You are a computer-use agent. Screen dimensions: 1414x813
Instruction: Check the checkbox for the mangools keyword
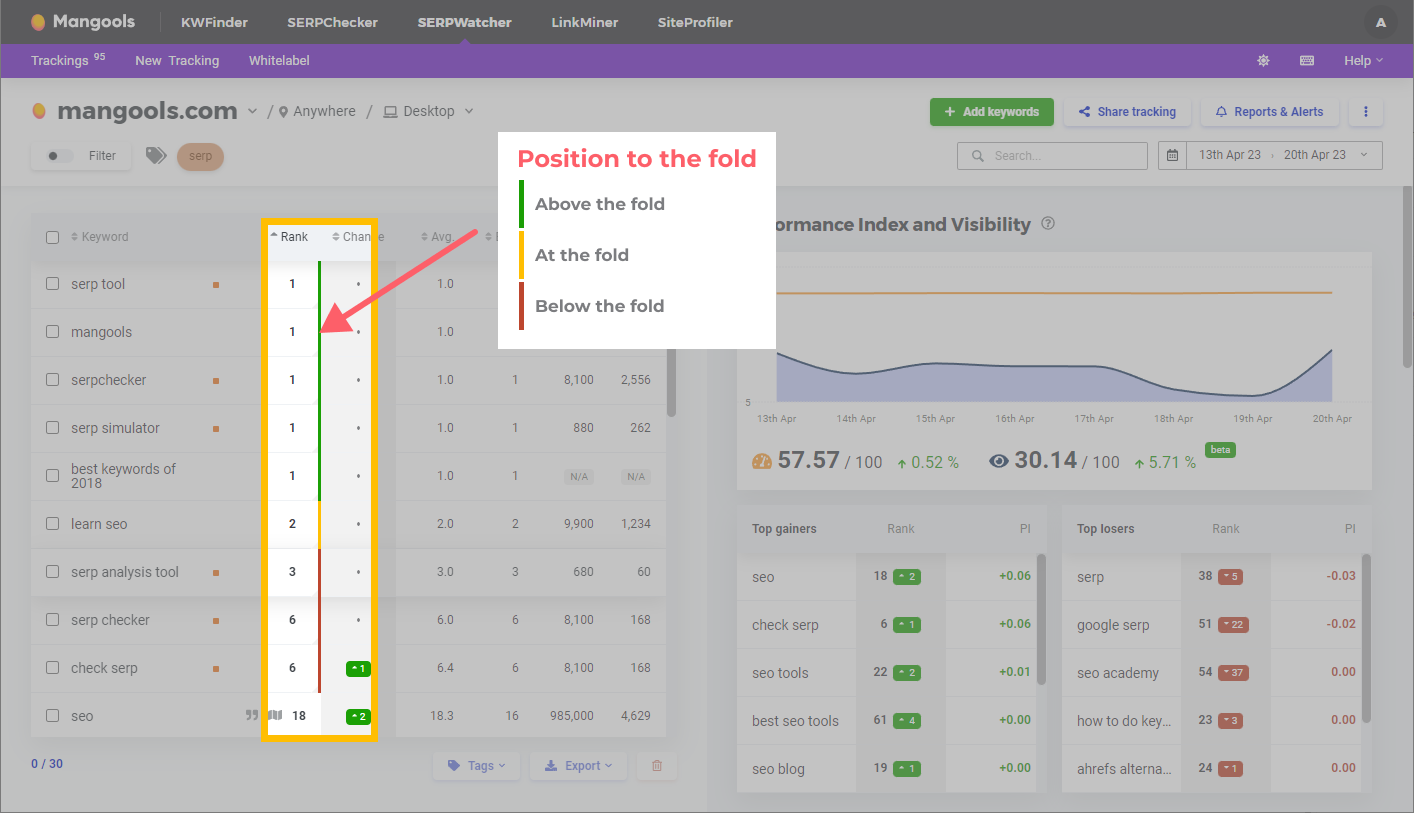[52, 331]
